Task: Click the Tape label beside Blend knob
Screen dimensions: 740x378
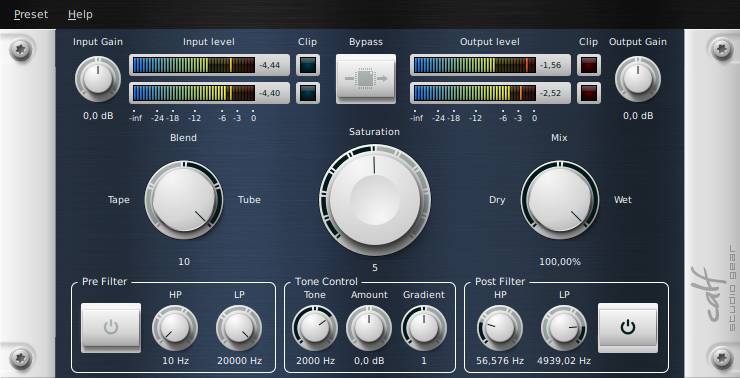Action: [x=119, y=200]
